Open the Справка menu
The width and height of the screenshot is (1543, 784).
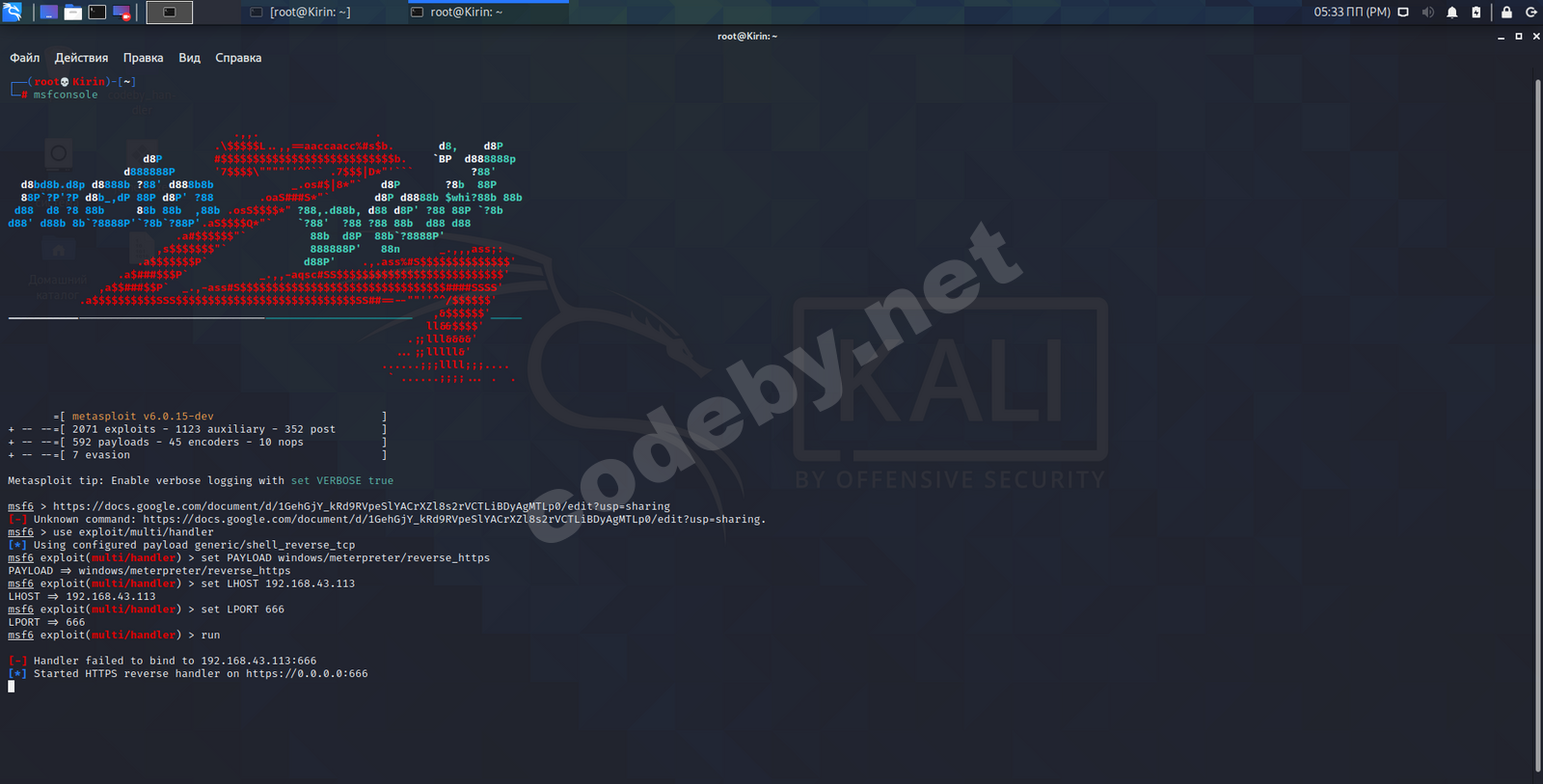coord(238,58)
